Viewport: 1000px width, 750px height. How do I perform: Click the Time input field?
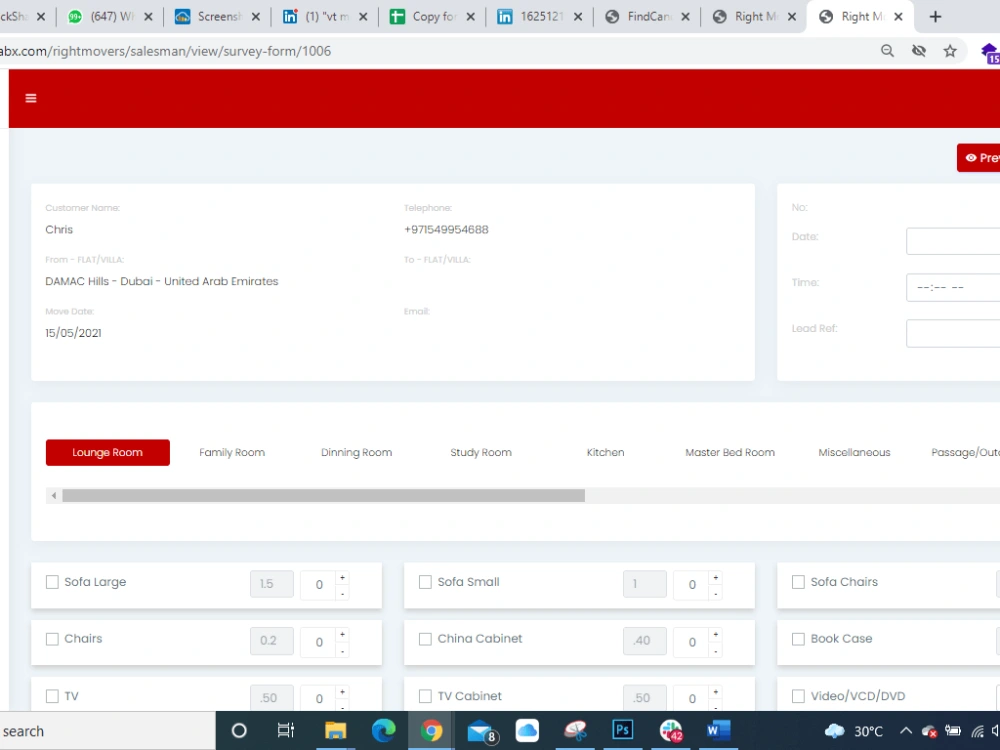[x=953, y=287]
